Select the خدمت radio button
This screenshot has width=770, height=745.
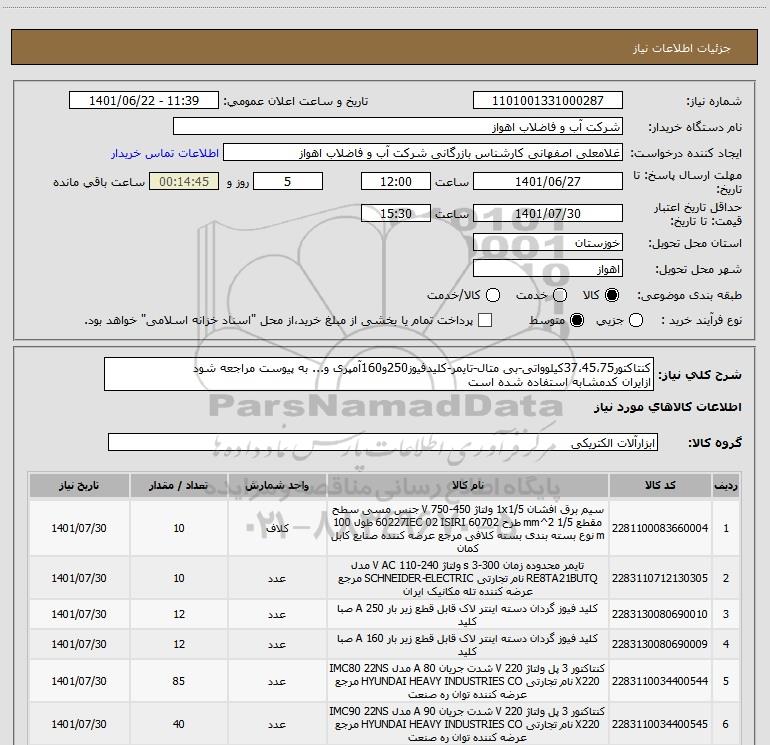tap(560, 295)
